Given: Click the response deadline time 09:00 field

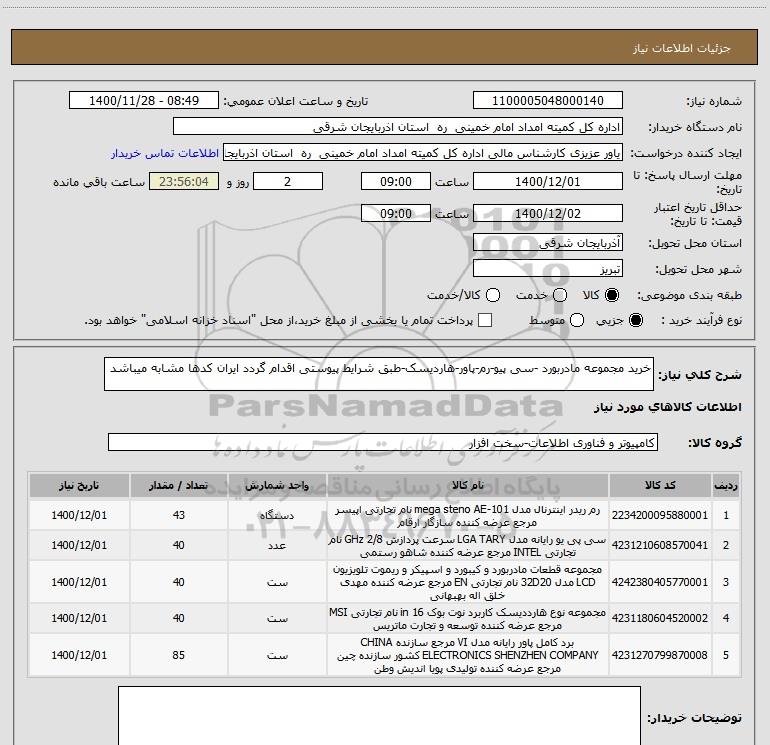Looking at the screenshot, I should coord(396,182).
